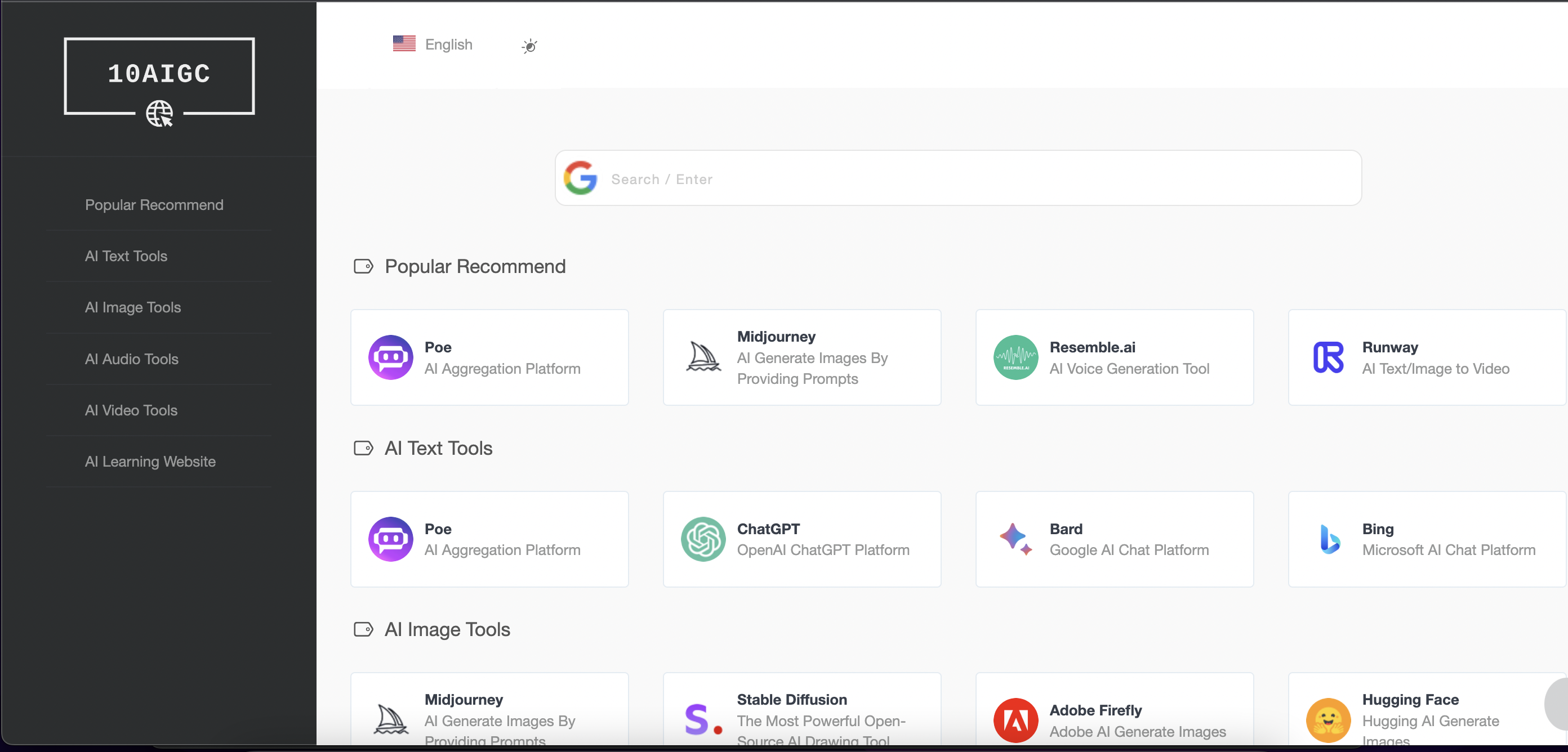Click the Midjourney sailboat icon in Popular Recommend
Screen dimensions: 1568x752
703,357
